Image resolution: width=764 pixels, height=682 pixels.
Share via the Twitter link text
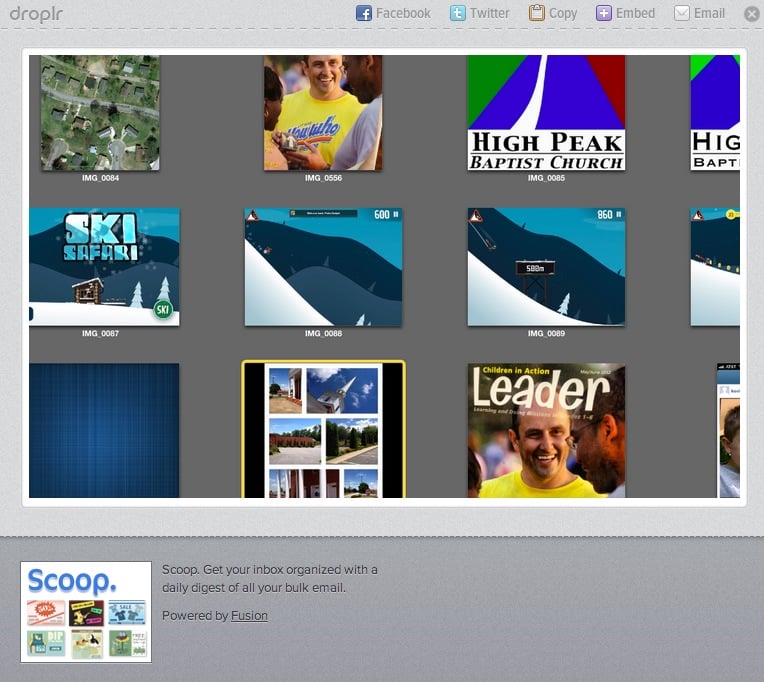(x=490, y=13)
